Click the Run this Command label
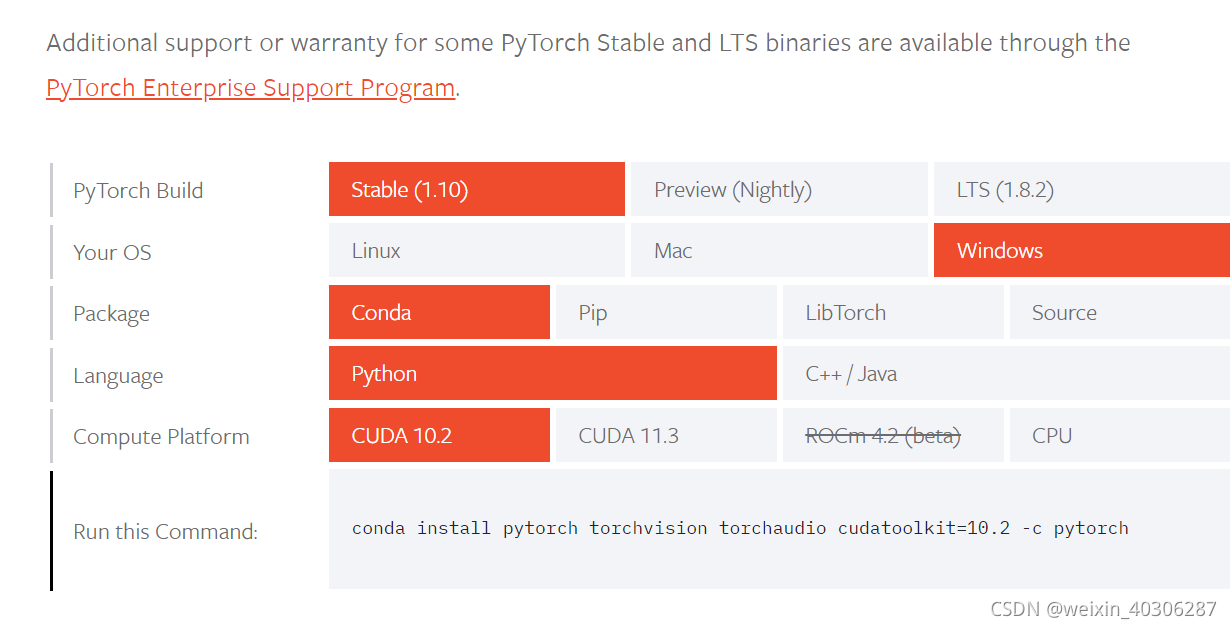1232x629 pixels. point(164,531)
